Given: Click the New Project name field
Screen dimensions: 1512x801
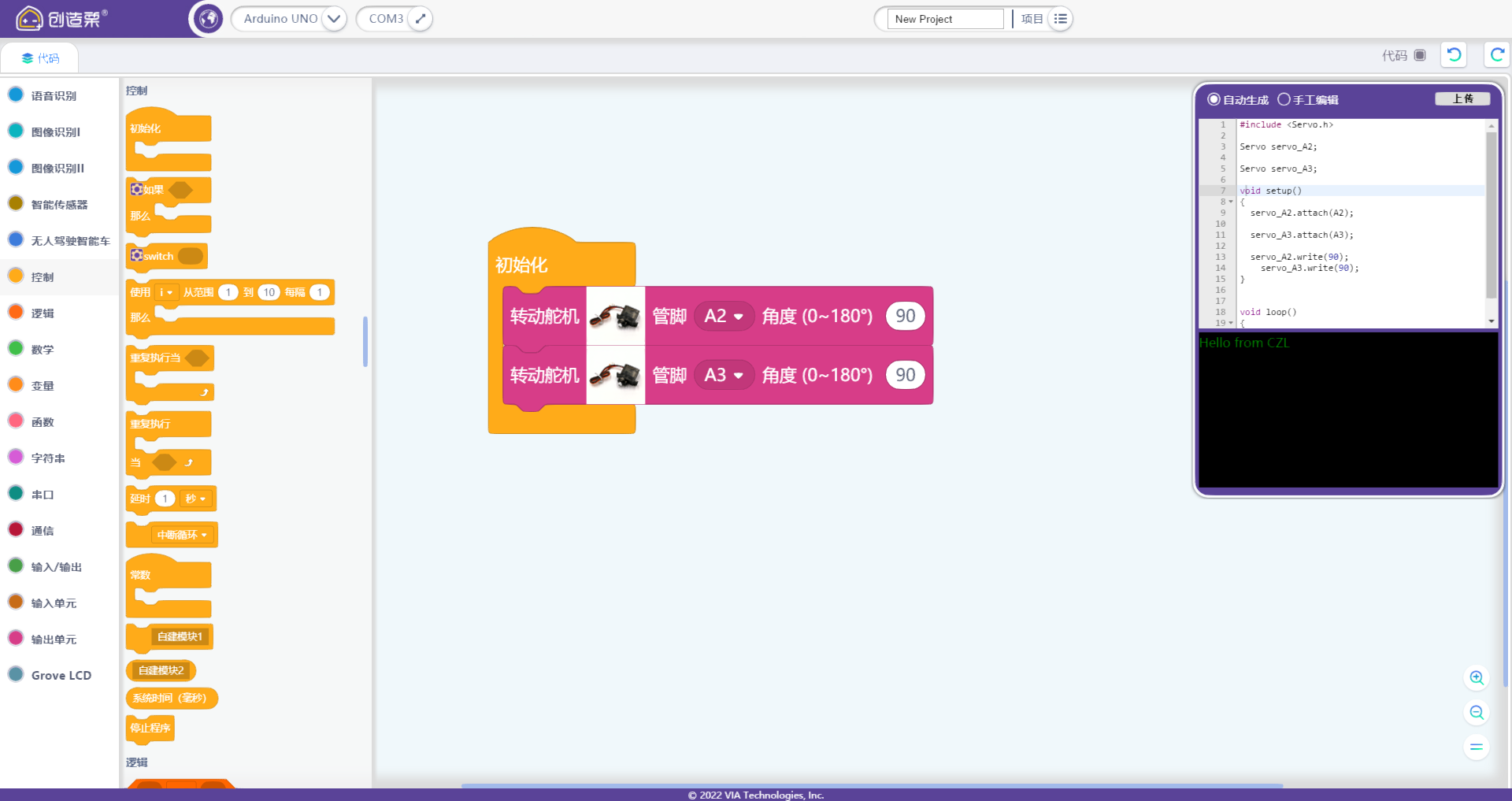Looking at the screenshot, I should coord(946,19).
